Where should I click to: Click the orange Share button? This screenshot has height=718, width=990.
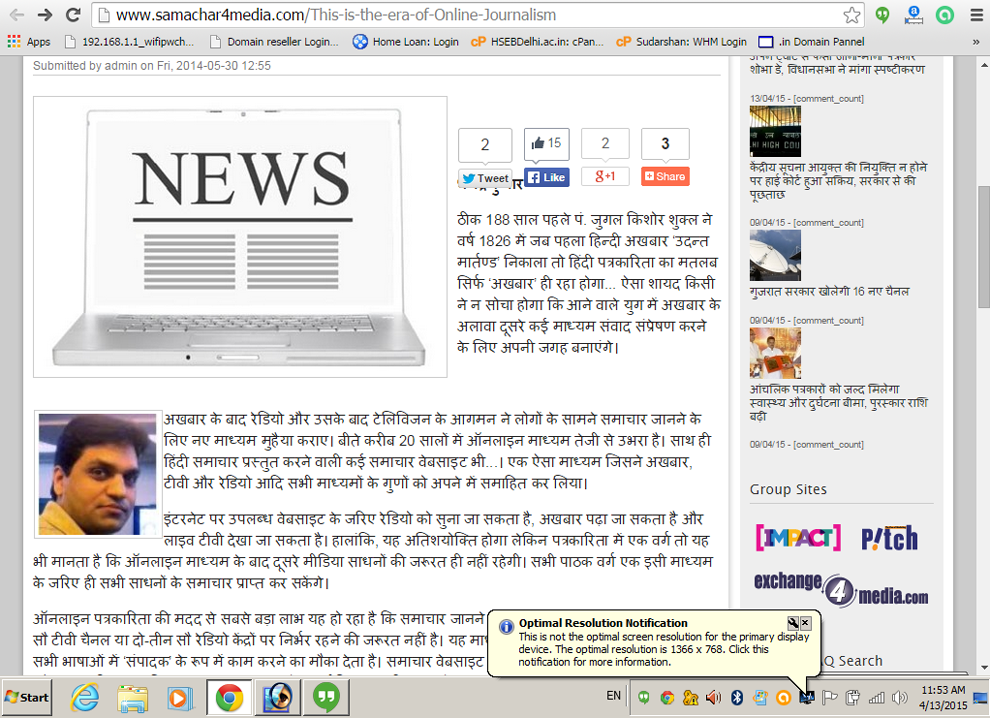point(665,177)
